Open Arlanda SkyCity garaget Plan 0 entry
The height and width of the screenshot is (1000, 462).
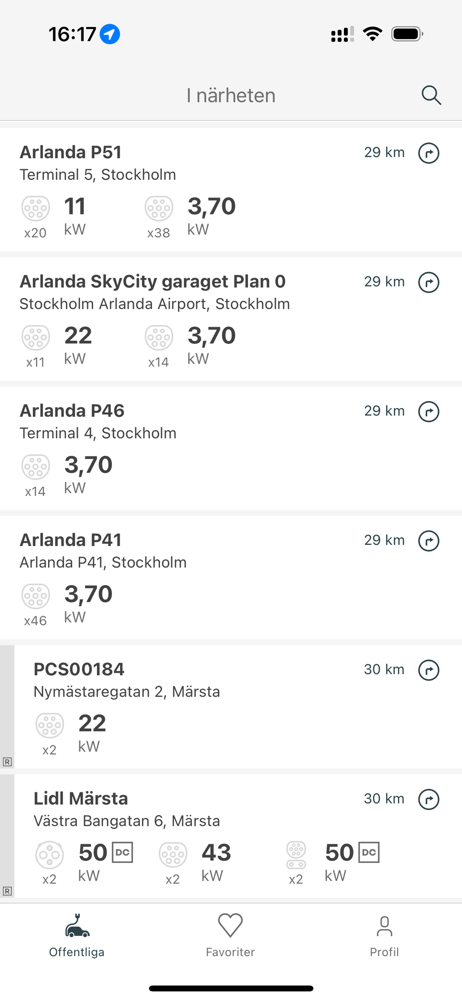click(x=231, y=319)
